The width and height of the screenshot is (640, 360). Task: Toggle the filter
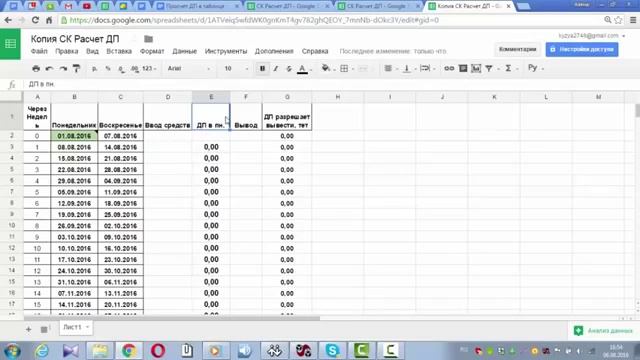point(489,69)
